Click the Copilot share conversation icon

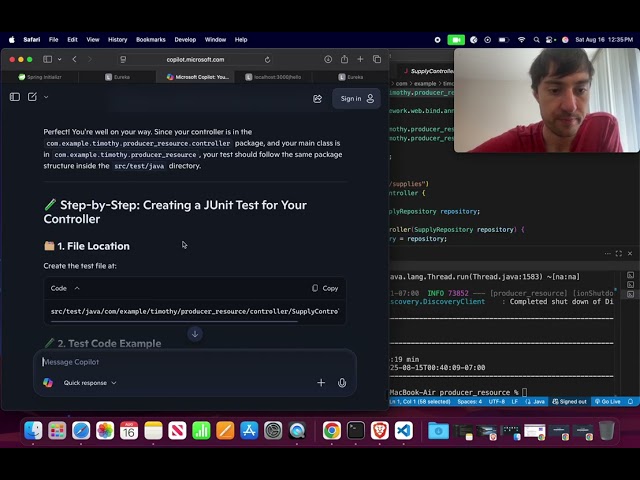pos(318,99)
